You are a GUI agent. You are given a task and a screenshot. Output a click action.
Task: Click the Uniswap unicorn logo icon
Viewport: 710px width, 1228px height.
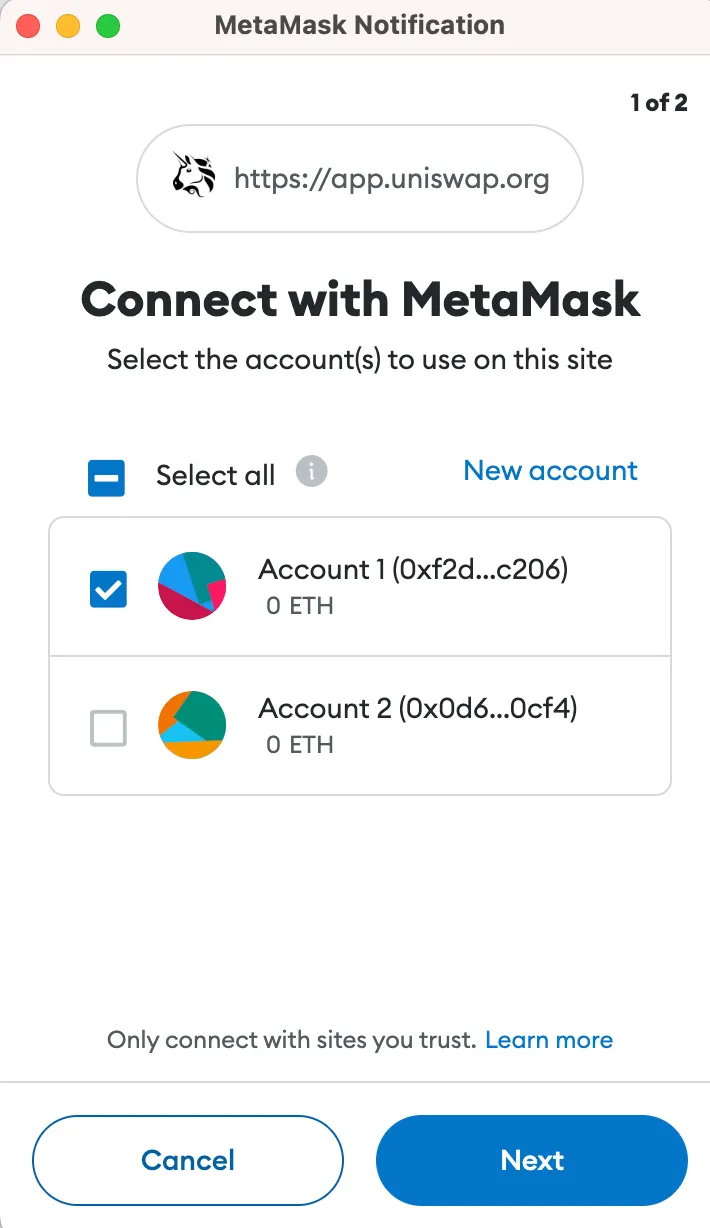click(194, 178)
